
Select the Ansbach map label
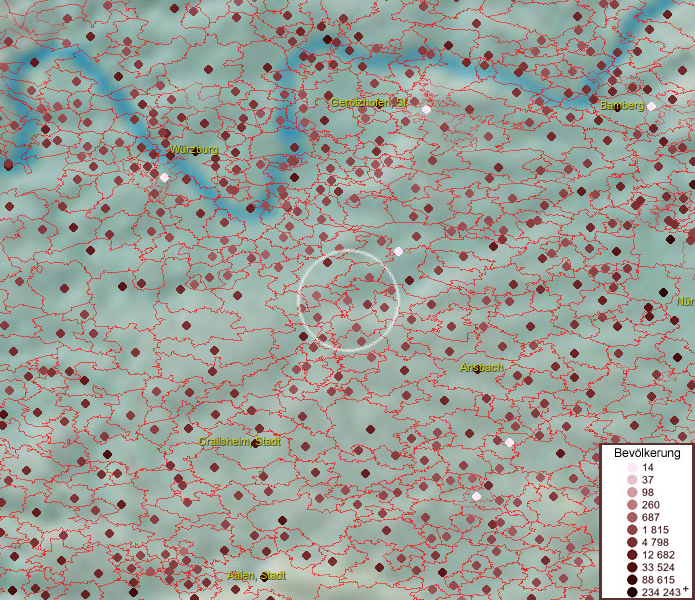coord(482,368)
